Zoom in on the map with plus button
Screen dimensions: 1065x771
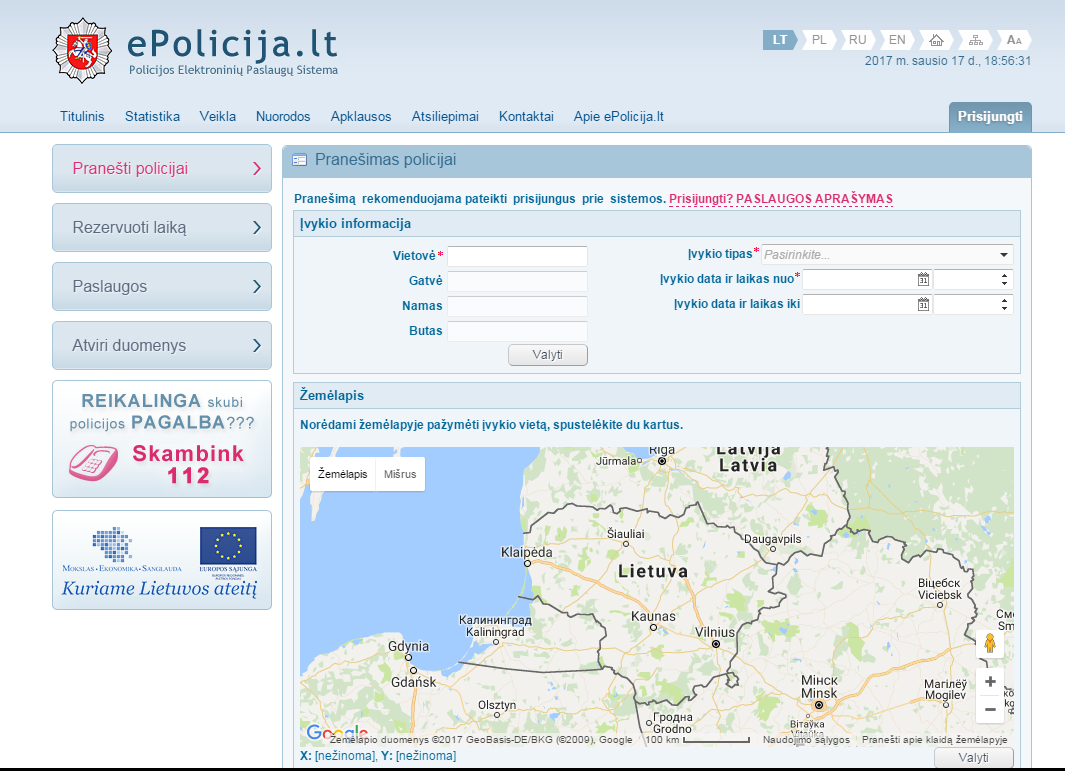point(990,681)
